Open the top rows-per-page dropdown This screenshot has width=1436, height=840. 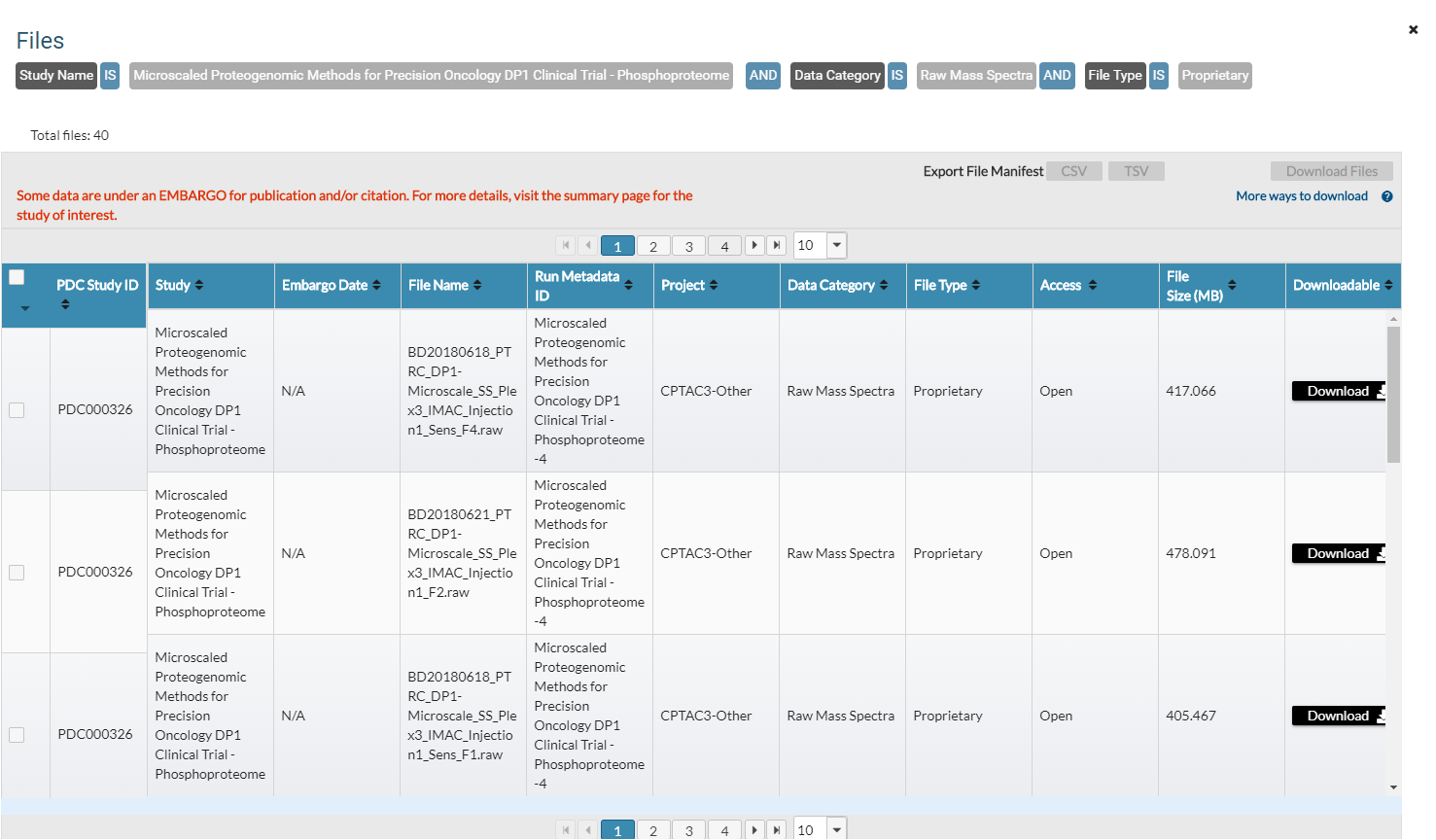click(836, 245)
